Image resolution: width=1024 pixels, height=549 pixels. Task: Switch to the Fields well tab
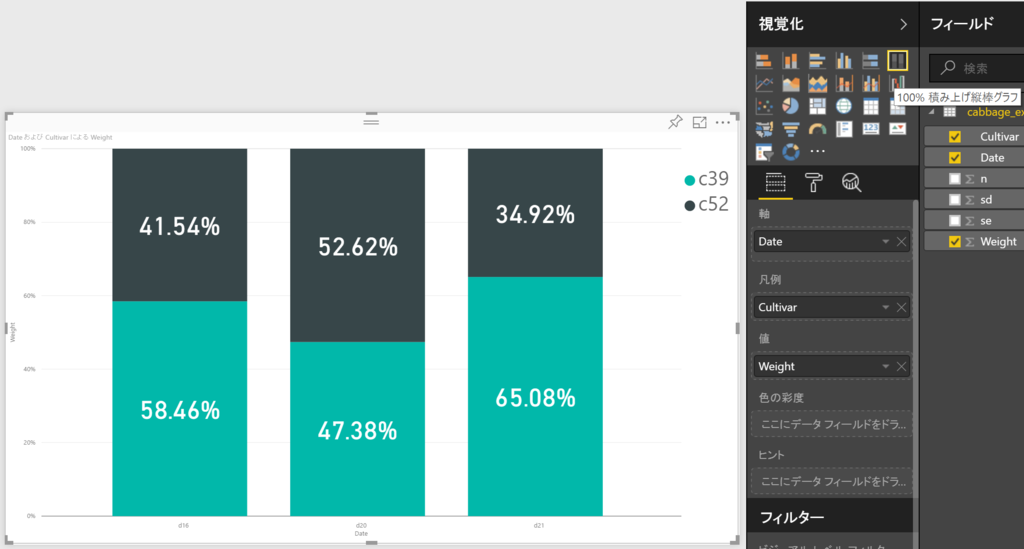pyautogui.click(x=775, y=183)
